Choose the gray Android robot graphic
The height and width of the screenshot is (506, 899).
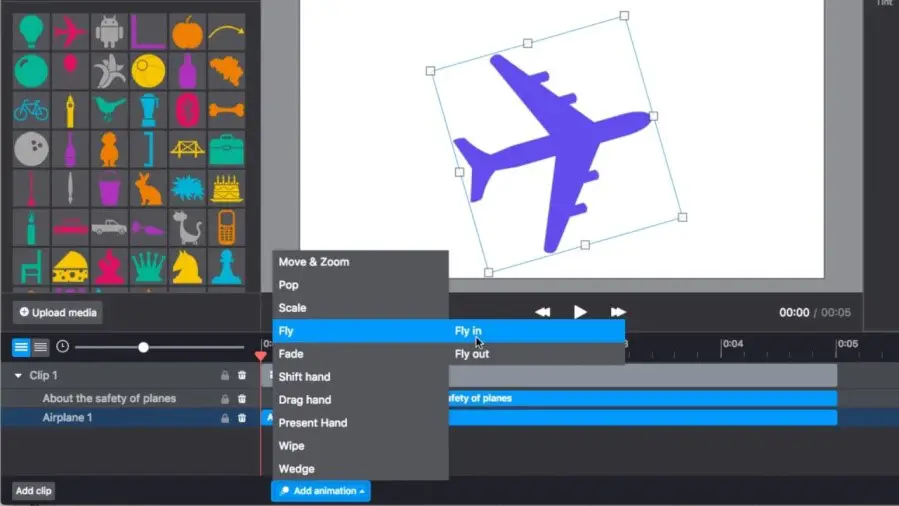click(109, 31)
